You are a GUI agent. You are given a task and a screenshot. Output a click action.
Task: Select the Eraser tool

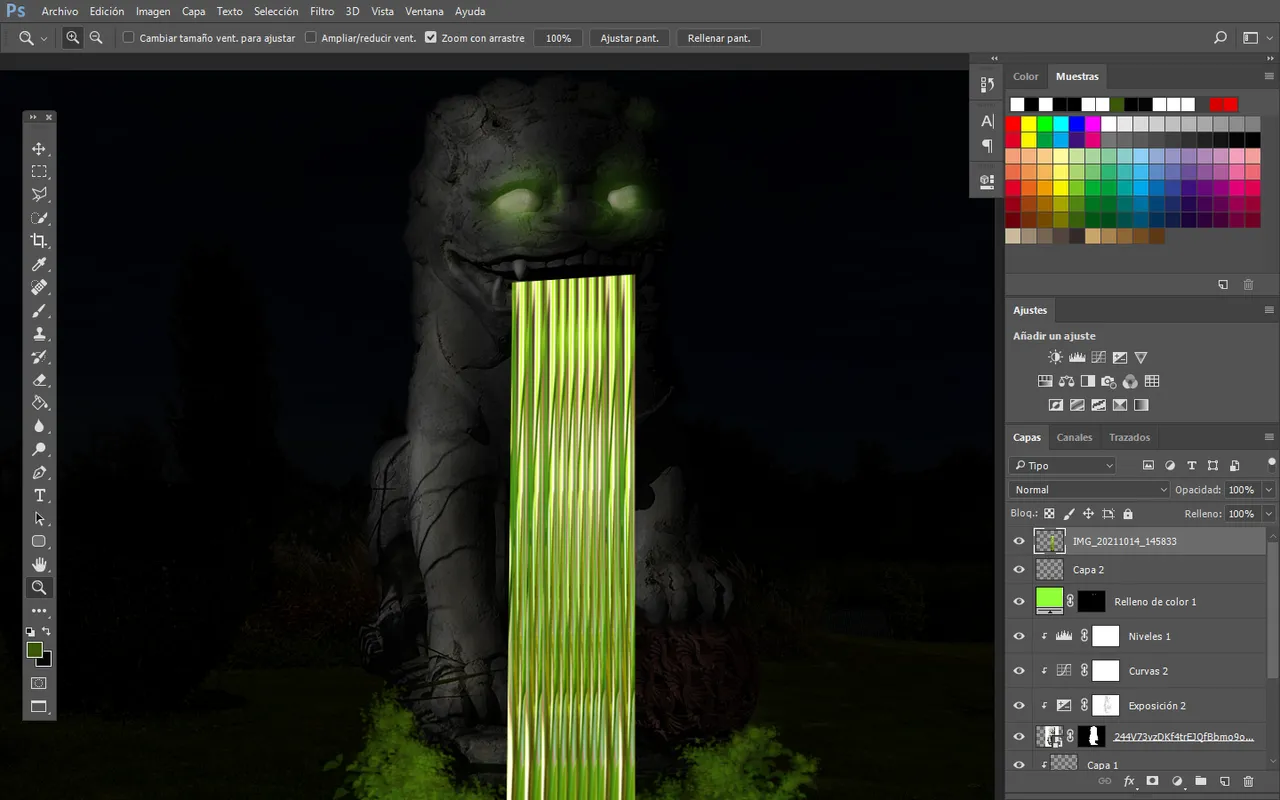pyautogui.click(x=39, y=380)
